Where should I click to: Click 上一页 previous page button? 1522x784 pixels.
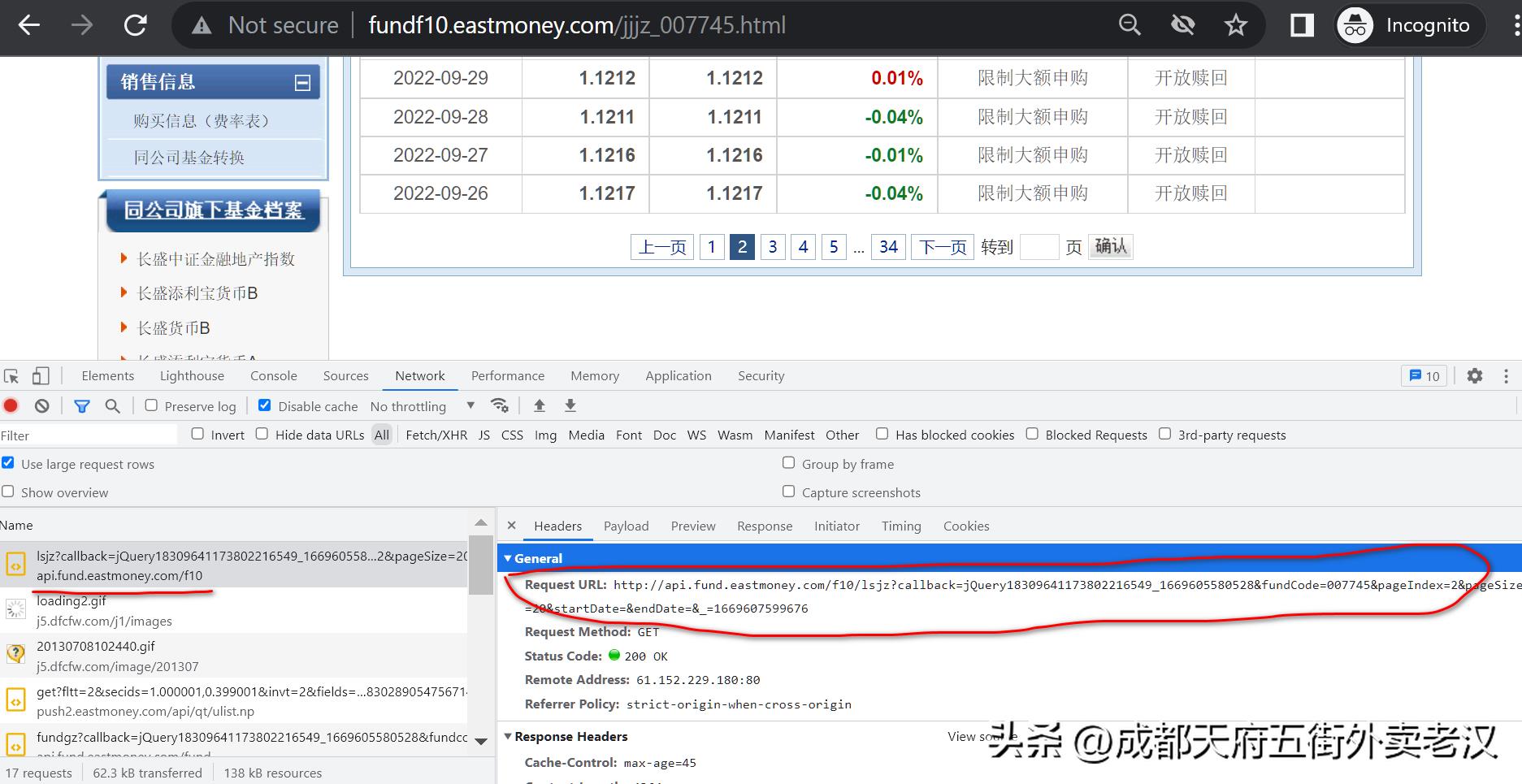coord(662,247)
